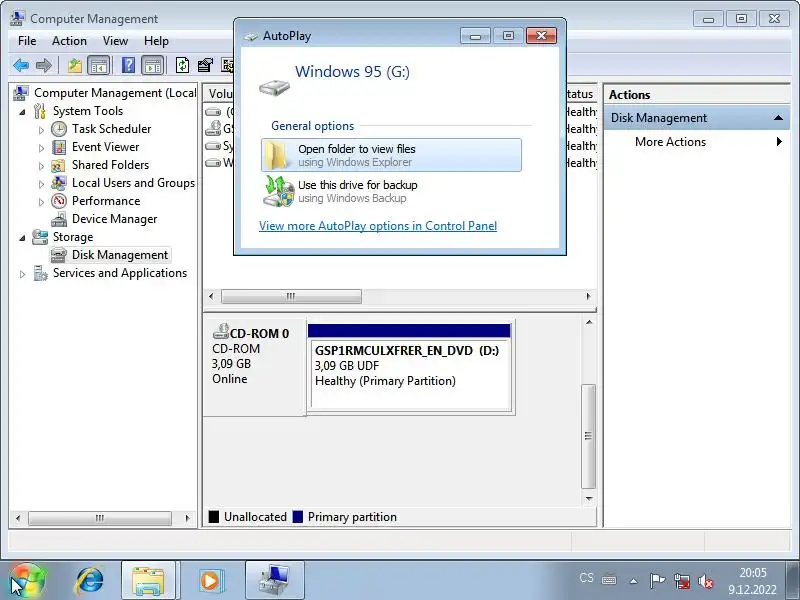This screenshot has width=800, height=600.
Task: Expand Services and Applications node
Action: pos(22,274)
